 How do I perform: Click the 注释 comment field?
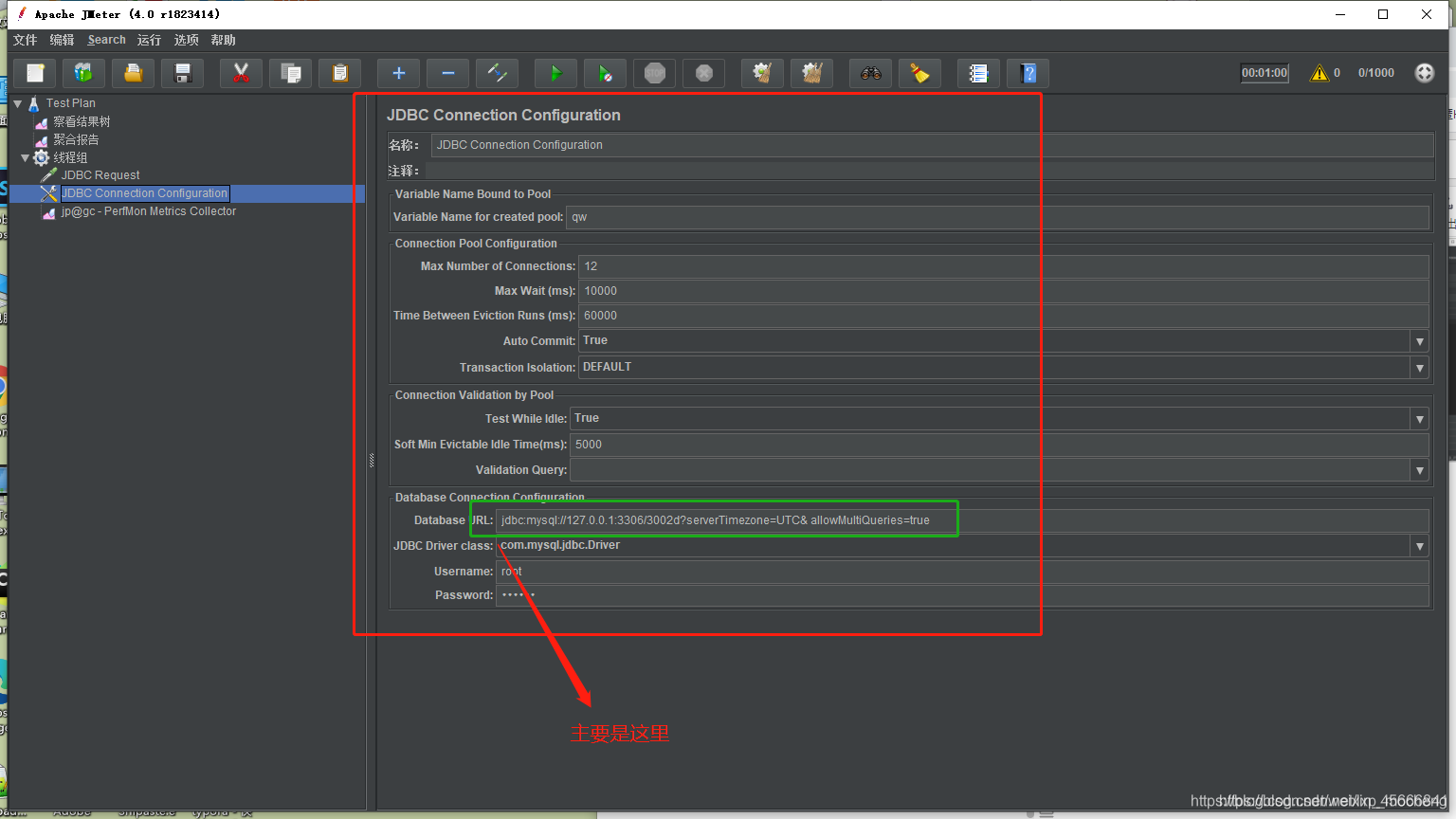point(929,171)
